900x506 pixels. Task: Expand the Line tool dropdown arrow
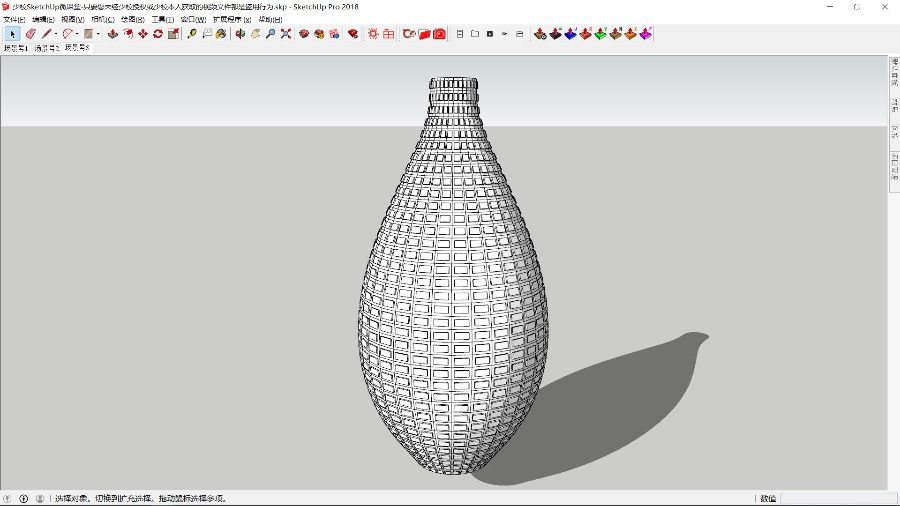56,34
